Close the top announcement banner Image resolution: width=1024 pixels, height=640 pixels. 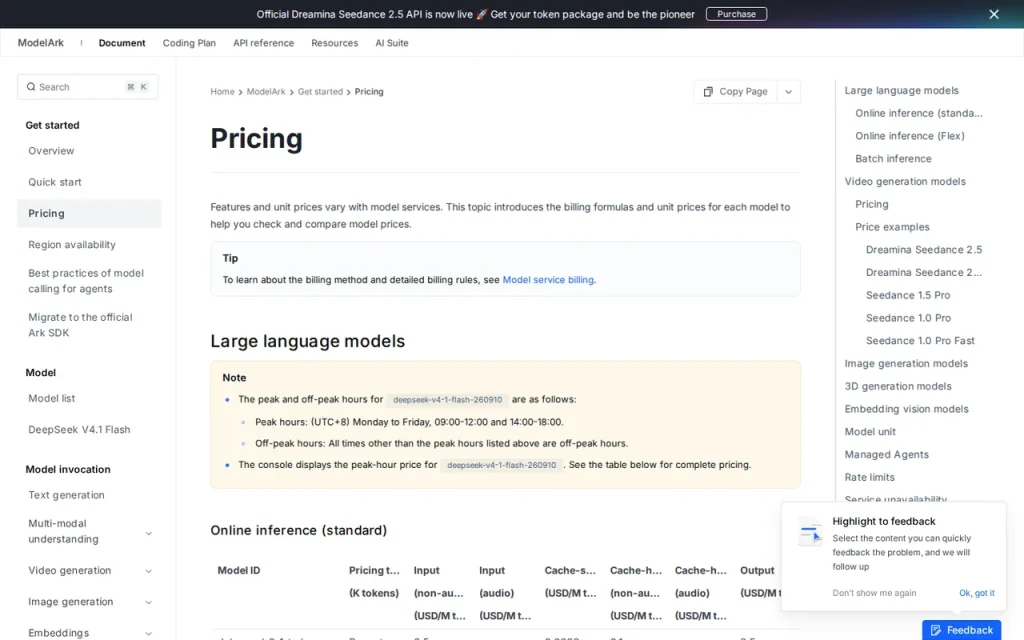(993, 14)
